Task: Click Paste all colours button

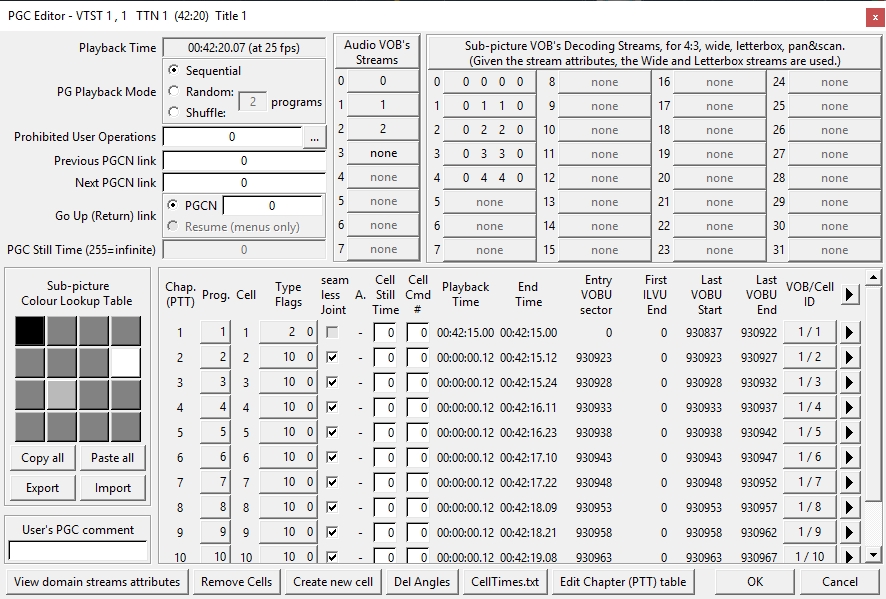Action: coord(112,458)
